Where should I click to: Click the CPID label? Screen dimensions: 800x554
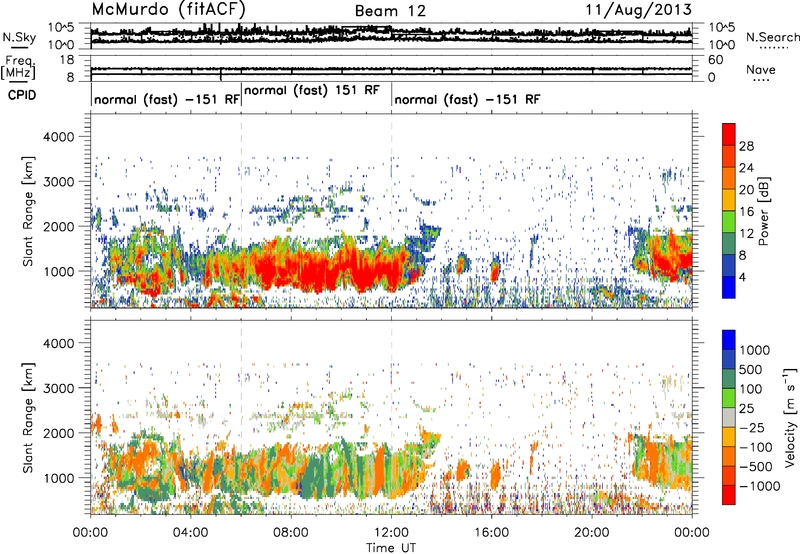pos(21,95)
